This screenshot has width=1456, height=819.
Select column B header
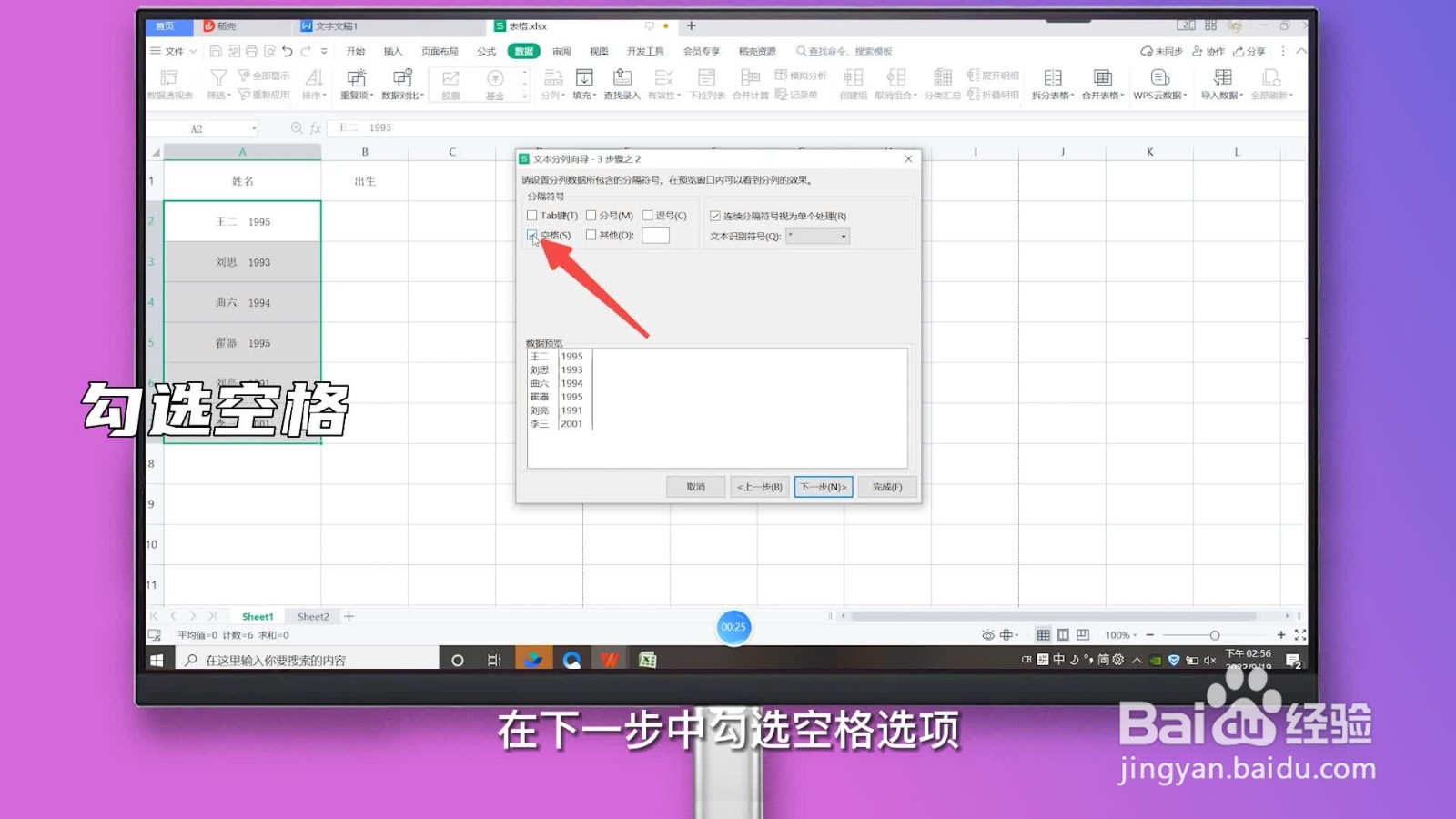point(365,152)
